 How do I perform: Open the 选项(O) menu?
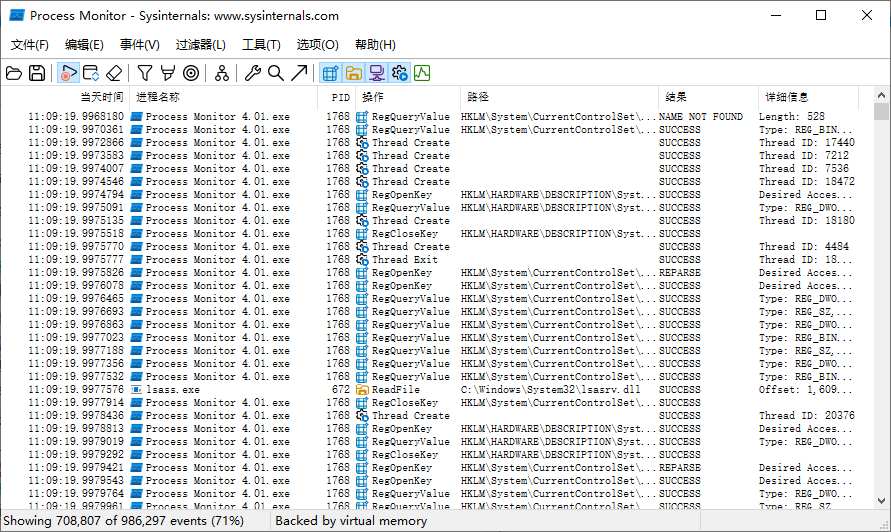(317, 44)
